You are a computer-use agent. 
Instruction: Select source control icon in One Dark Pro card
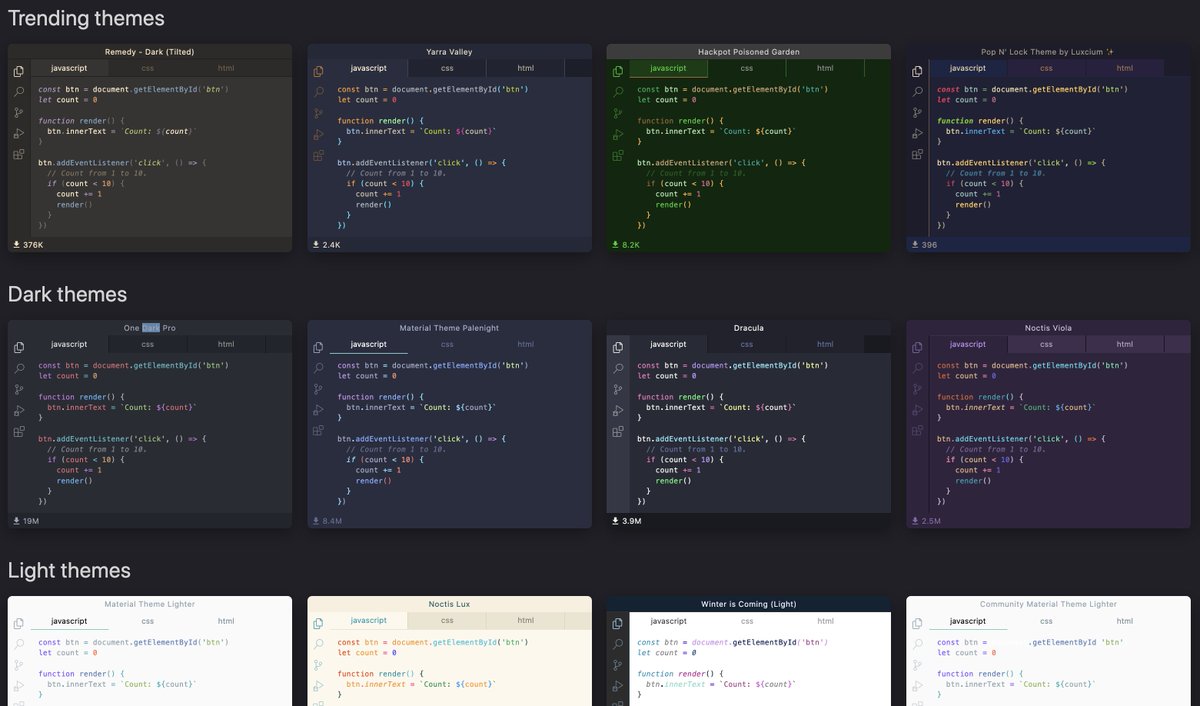click(19, 389)
